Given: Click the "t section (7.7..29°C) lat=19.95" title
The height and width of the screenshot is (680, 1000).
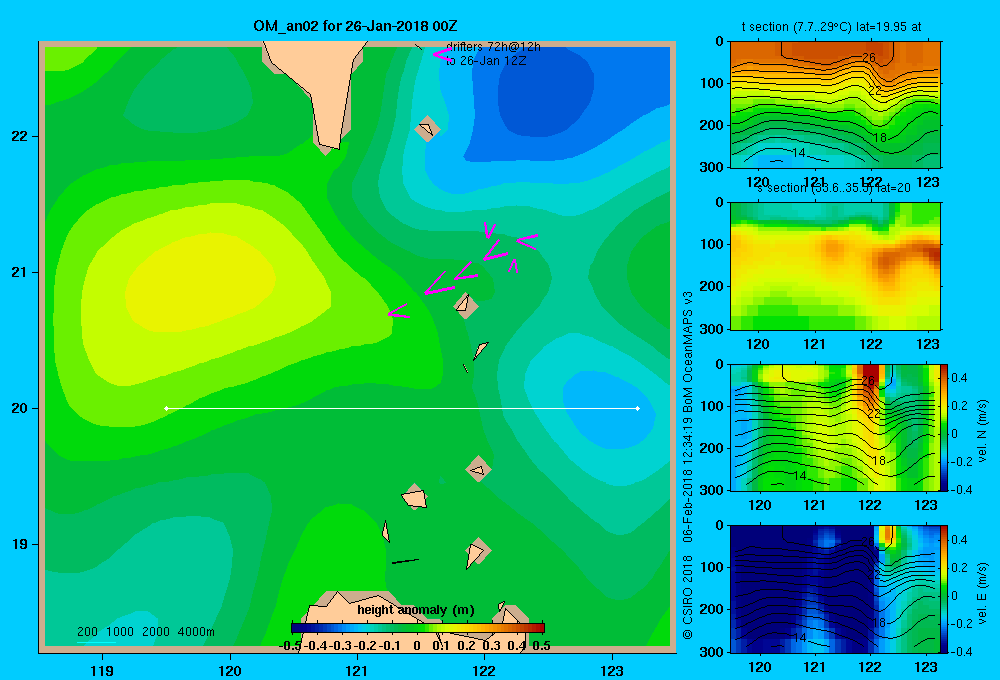Looking at the screenshot, I should pyautogui.click(x=831, y=27).
